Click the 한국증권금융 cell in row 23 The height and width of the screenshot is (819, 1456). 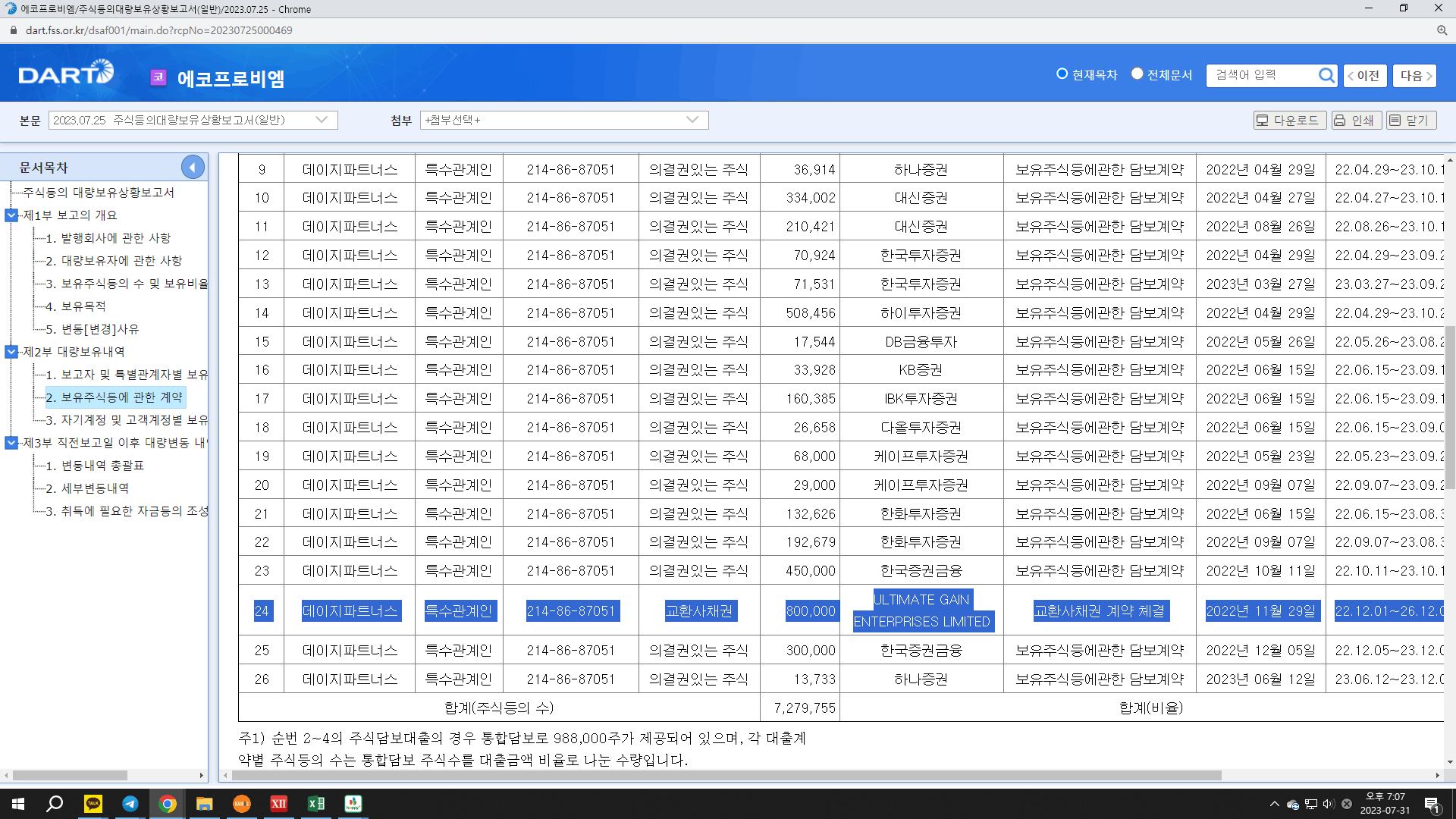pos(921,571)
